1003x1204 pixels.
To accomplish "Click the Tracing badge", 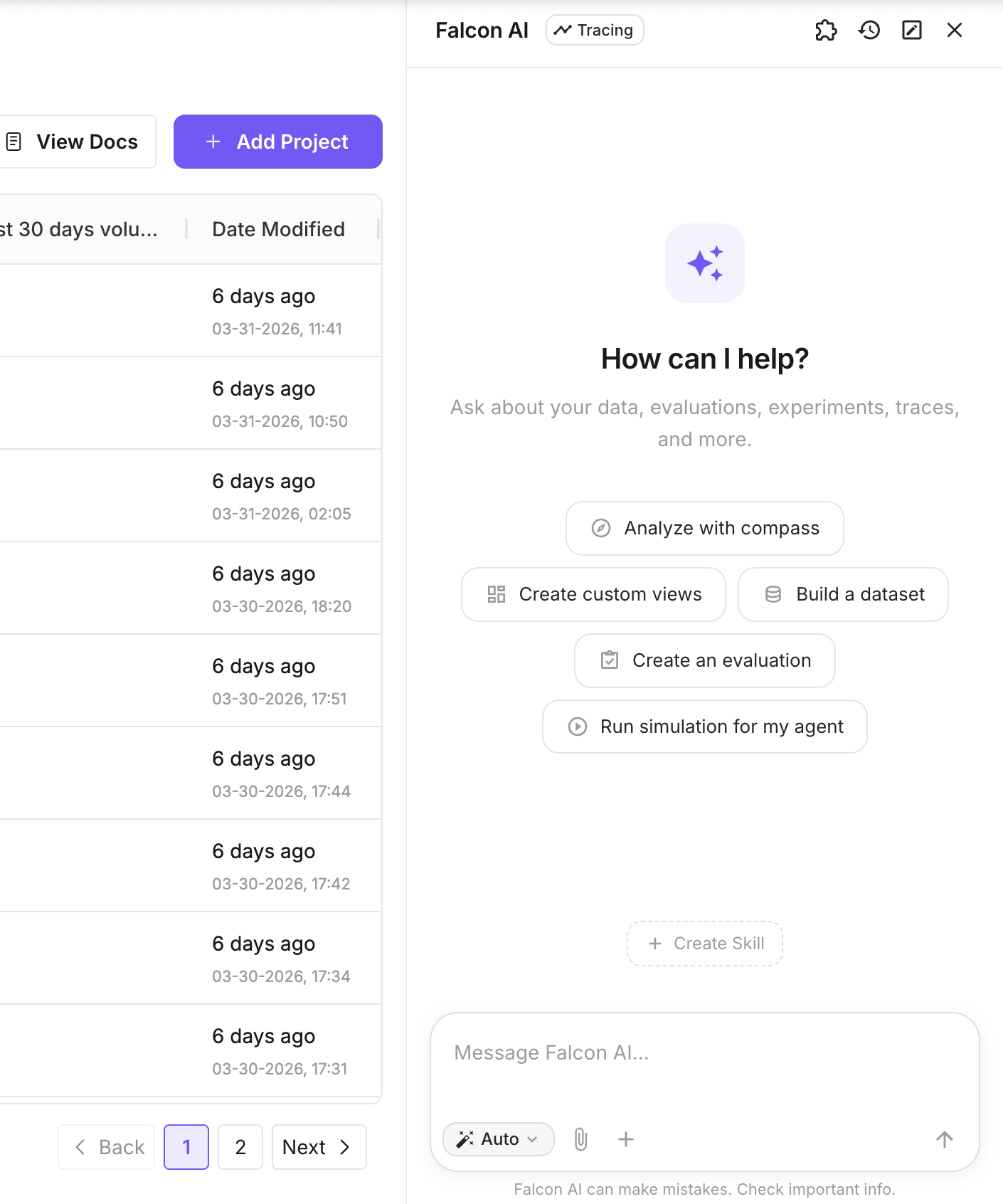I will [595, 30].
